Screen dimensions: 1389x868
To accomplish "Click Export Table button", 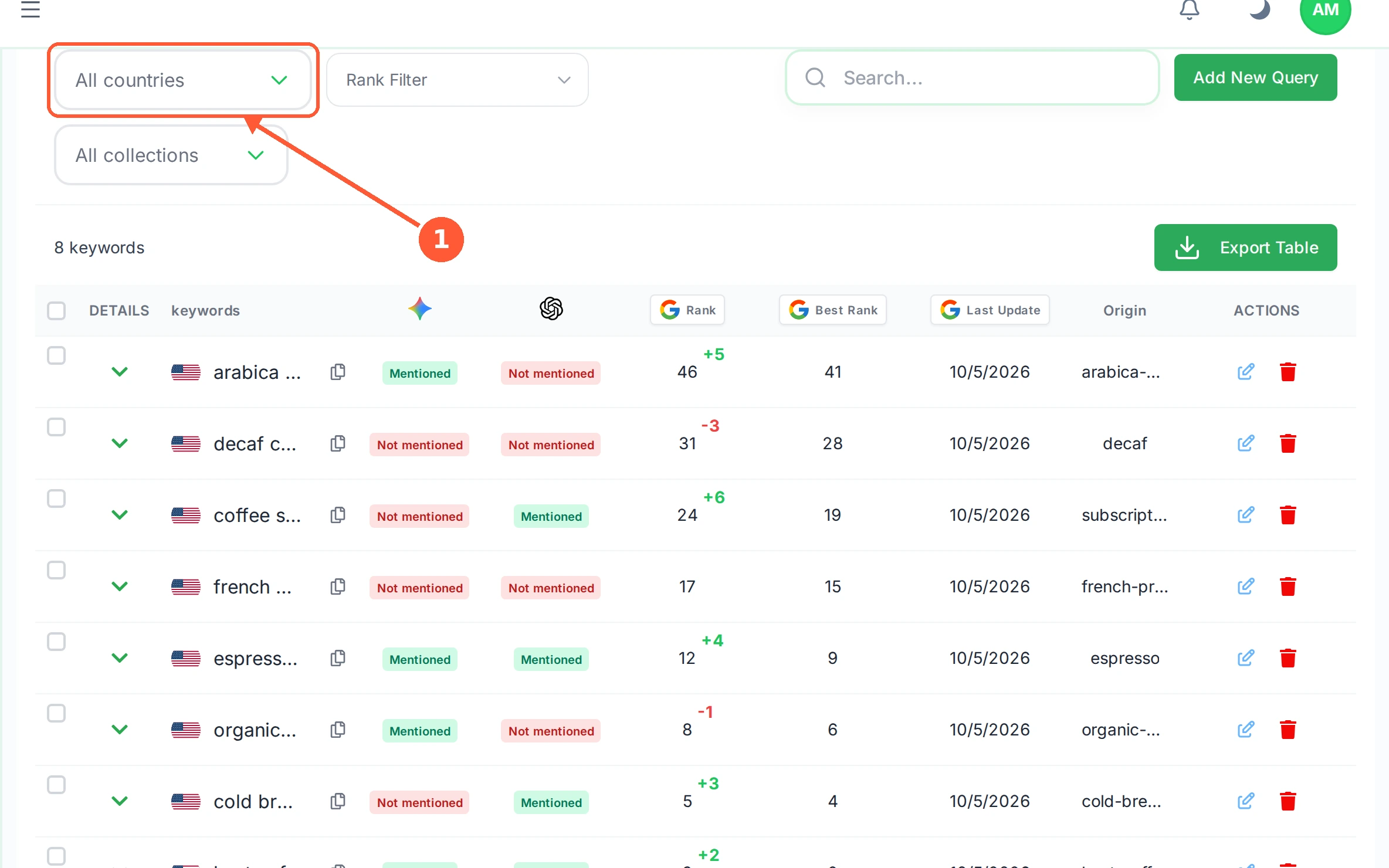I will coord(1246,247).
